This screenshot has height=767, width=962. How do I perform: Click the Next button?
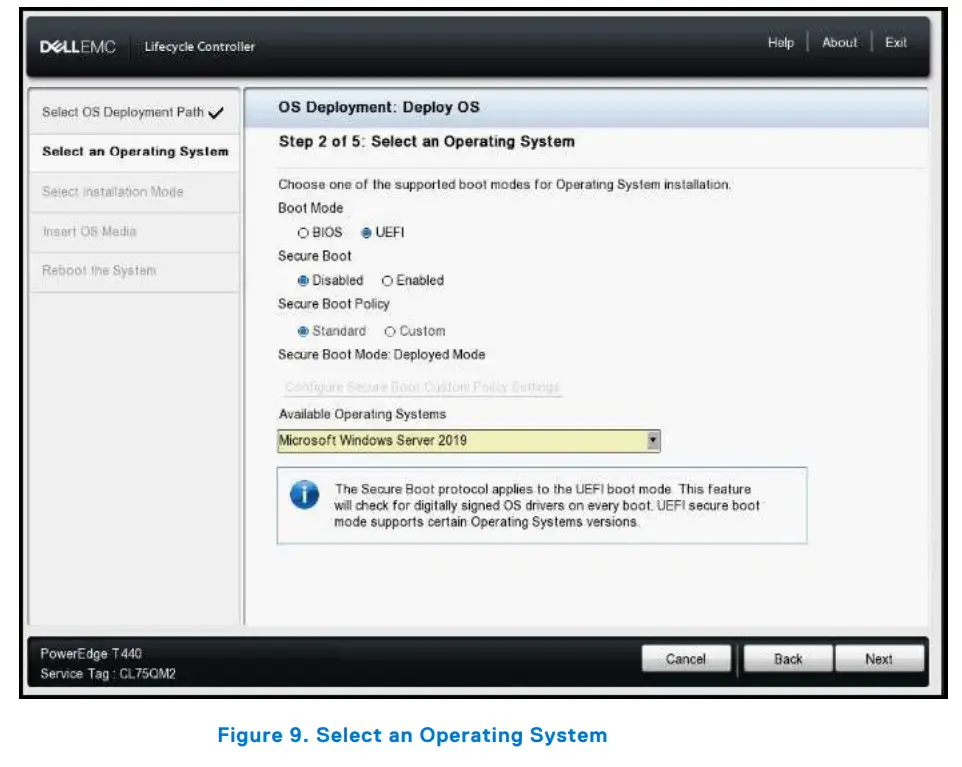[880, 658]
